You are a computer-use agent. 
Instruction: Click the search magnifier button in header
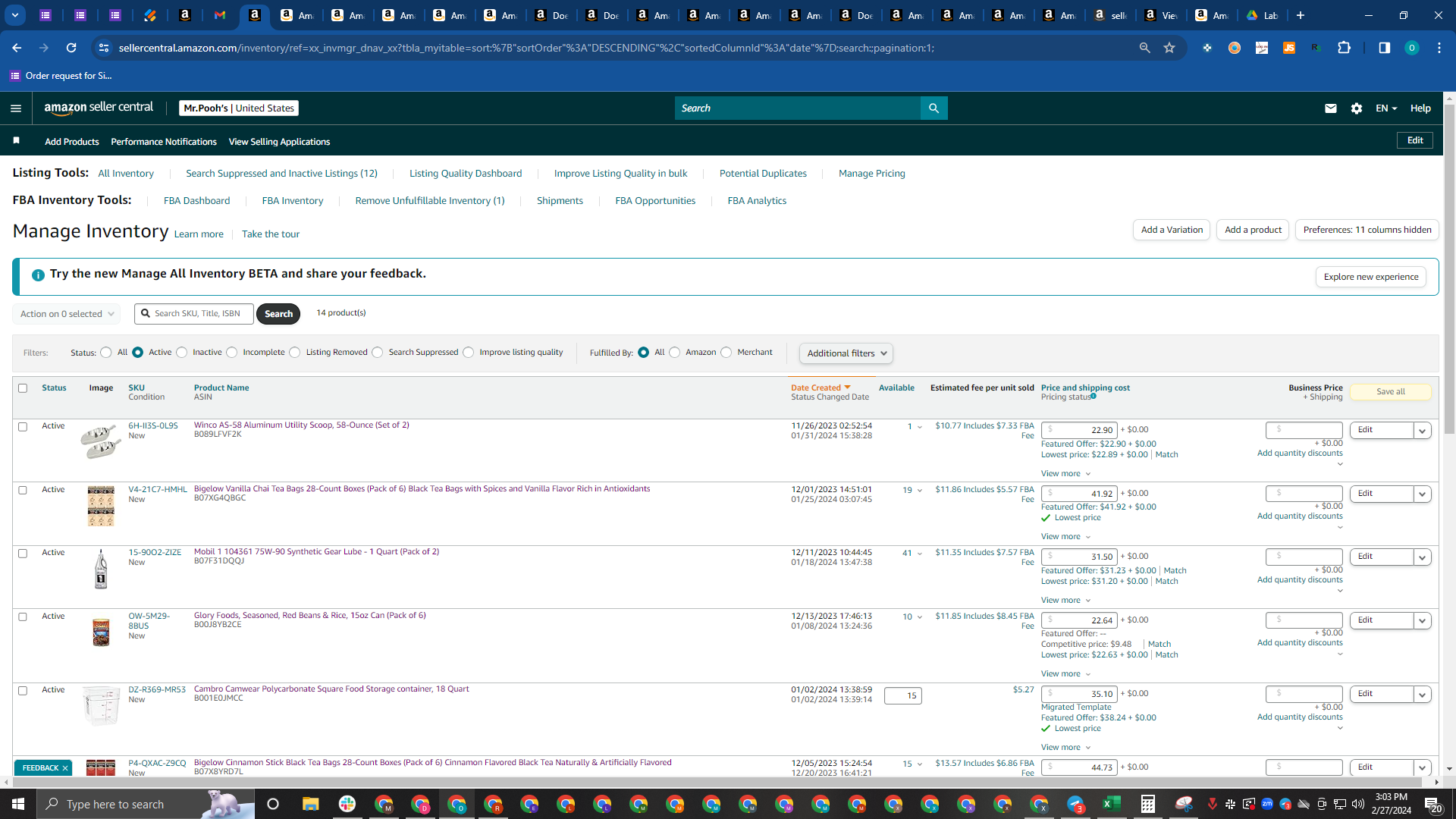(934, 108)
